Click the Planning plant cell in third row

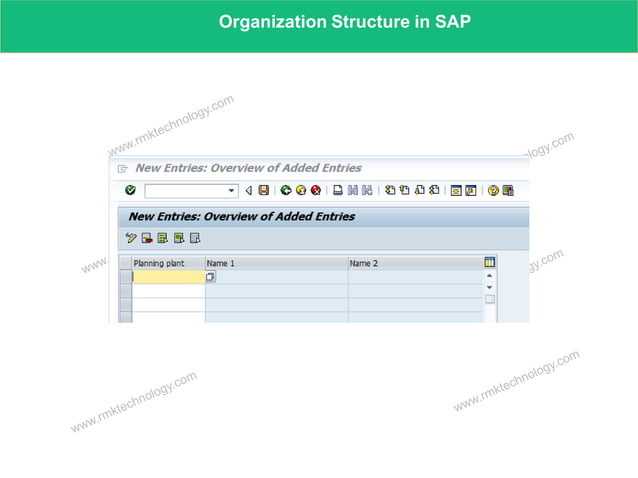tap(168, 304)
